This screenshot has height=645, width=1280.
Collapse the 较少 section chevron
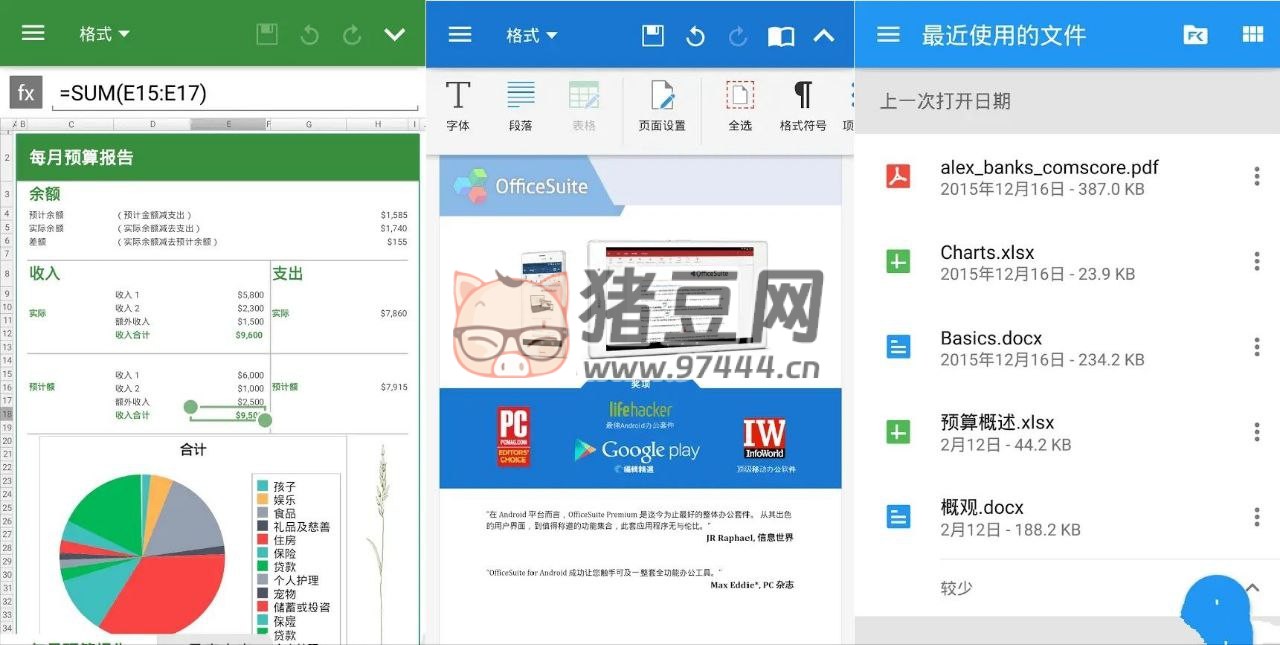click(x=1254, y=587)
